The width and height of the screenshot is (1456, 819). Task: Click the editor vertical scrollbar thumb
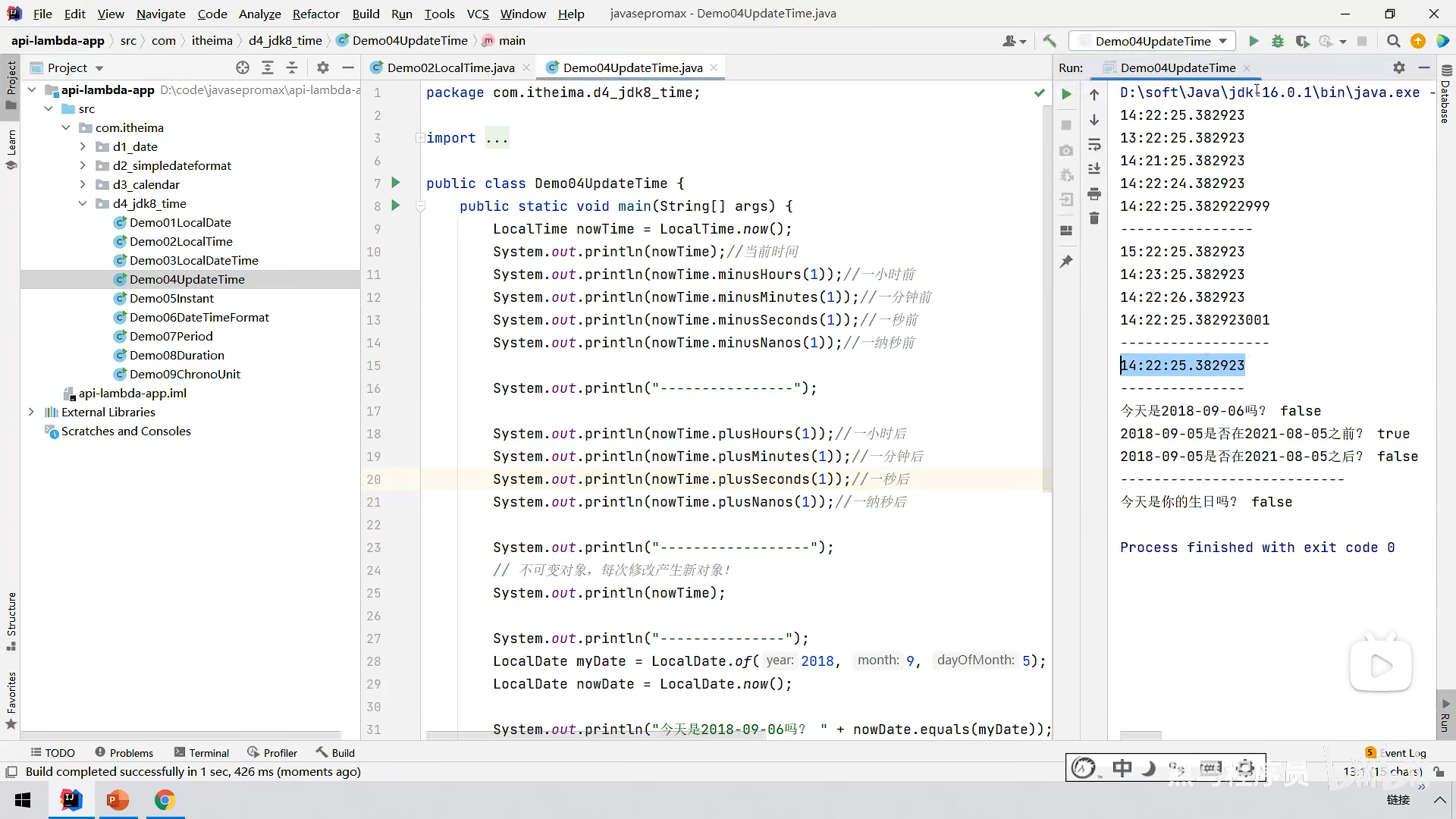pos(1047,296)
